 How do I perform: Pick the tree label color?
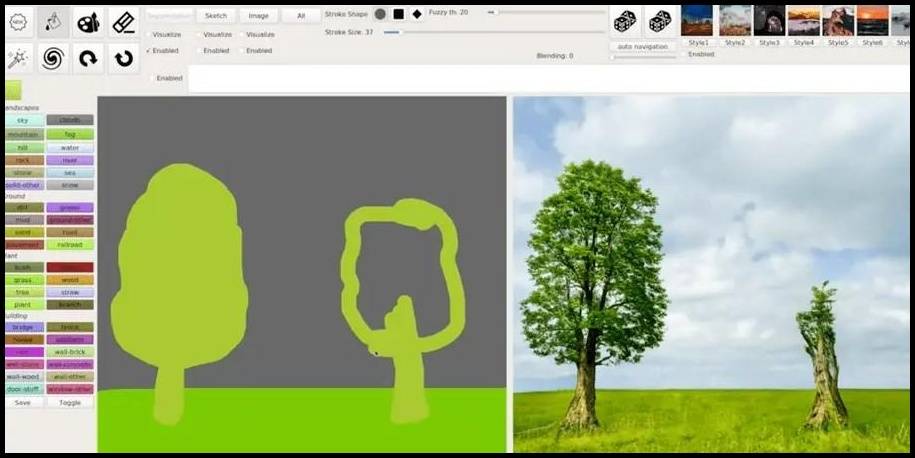pyautogui.click(x=23, y=292)
